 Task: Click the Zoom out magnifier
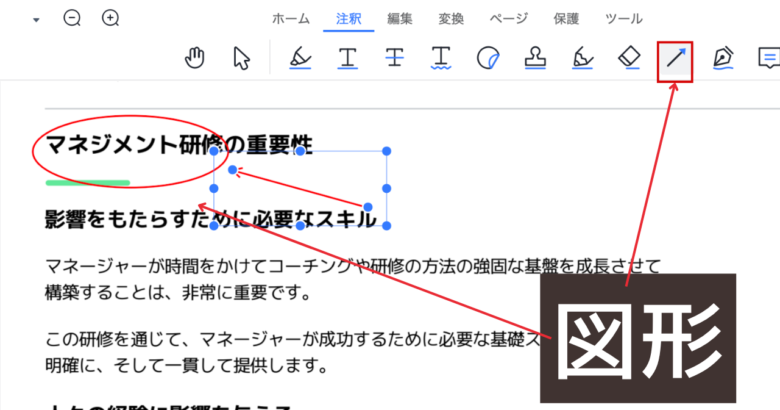point(72,18)
